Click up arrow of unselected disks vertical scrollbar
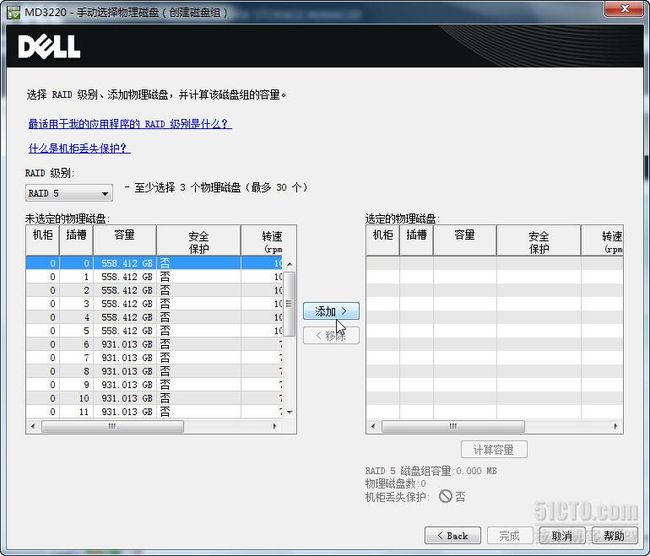The width and height of the screenshot is (650, 556). tap(289, 264)
